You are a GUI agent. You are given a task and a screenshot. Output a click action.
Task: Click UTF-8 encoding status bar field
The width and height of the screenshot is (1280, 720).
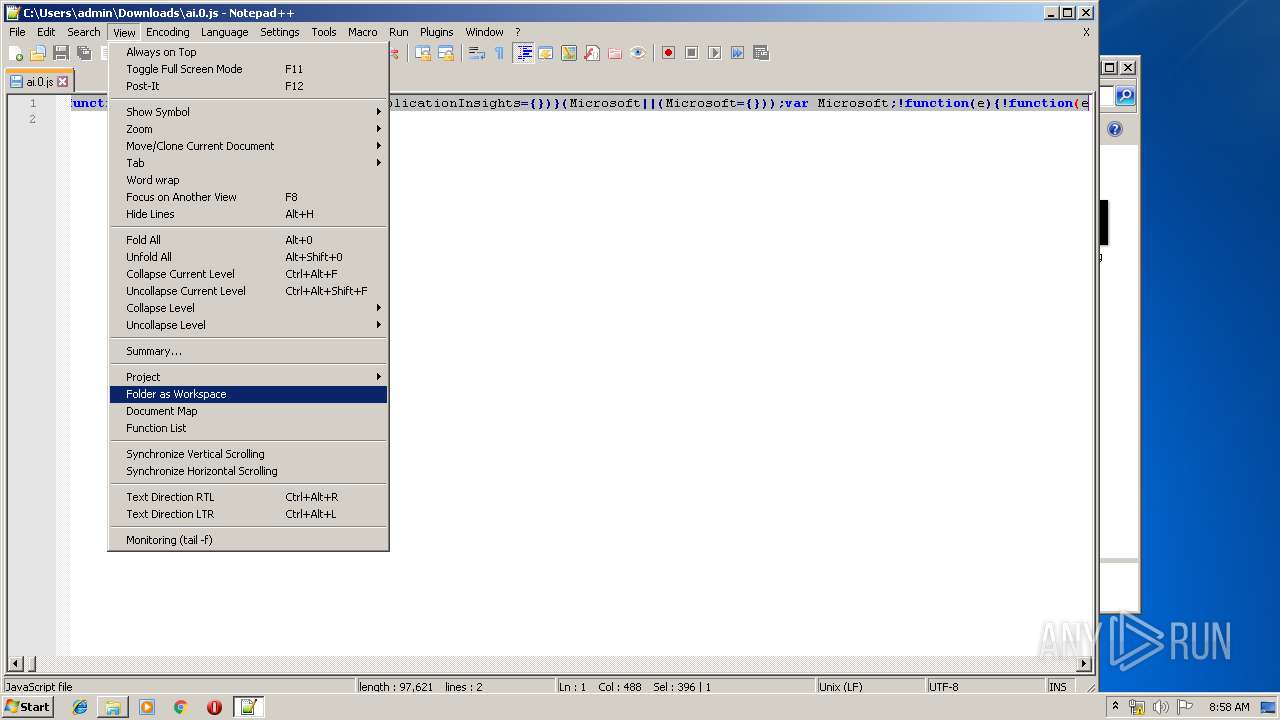click(985, 687)
